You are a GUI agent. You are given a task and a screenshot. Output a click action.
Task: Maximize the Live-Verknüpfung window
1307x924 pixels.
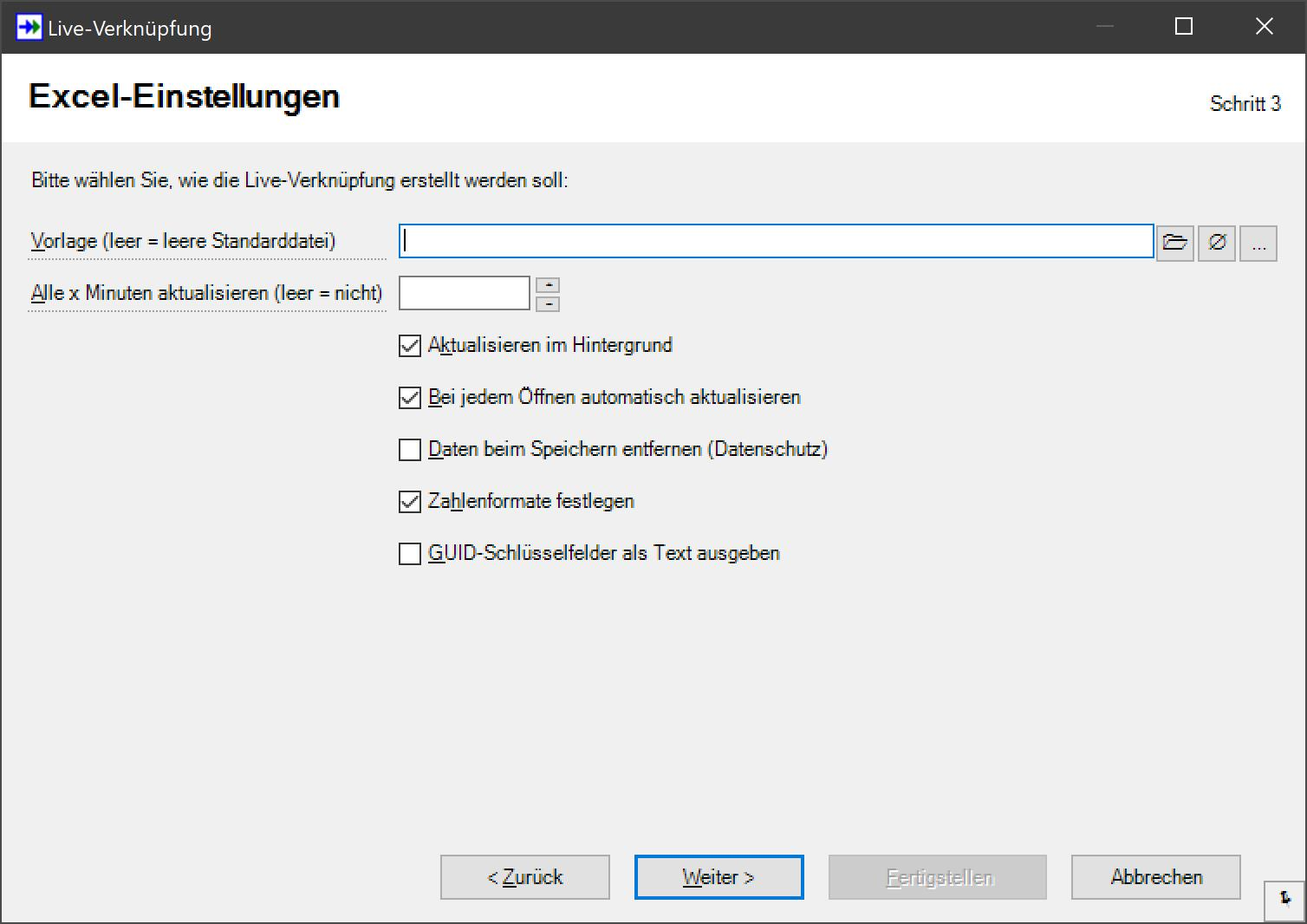coord(1184,27)
